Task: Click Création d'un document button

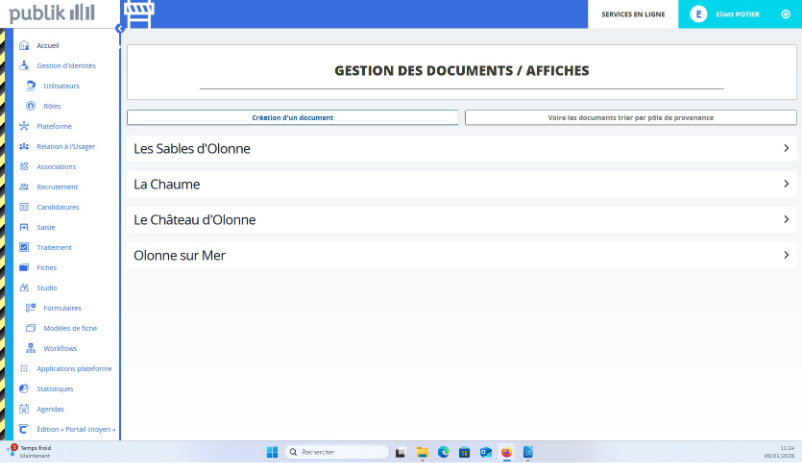Action: coord(293,118)
